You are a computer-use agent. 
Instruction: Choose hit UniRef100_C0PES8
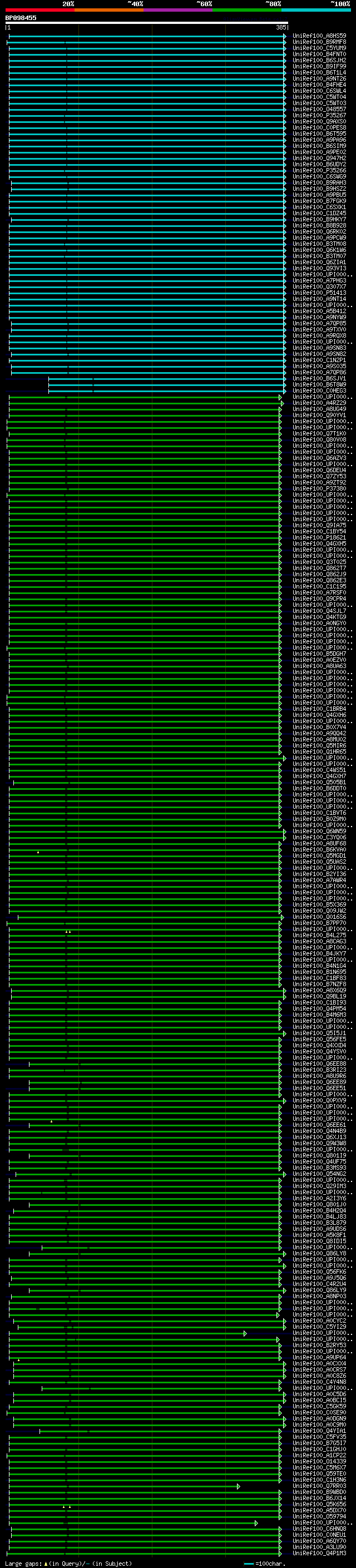pyautogui.click(x=319, y=127)
